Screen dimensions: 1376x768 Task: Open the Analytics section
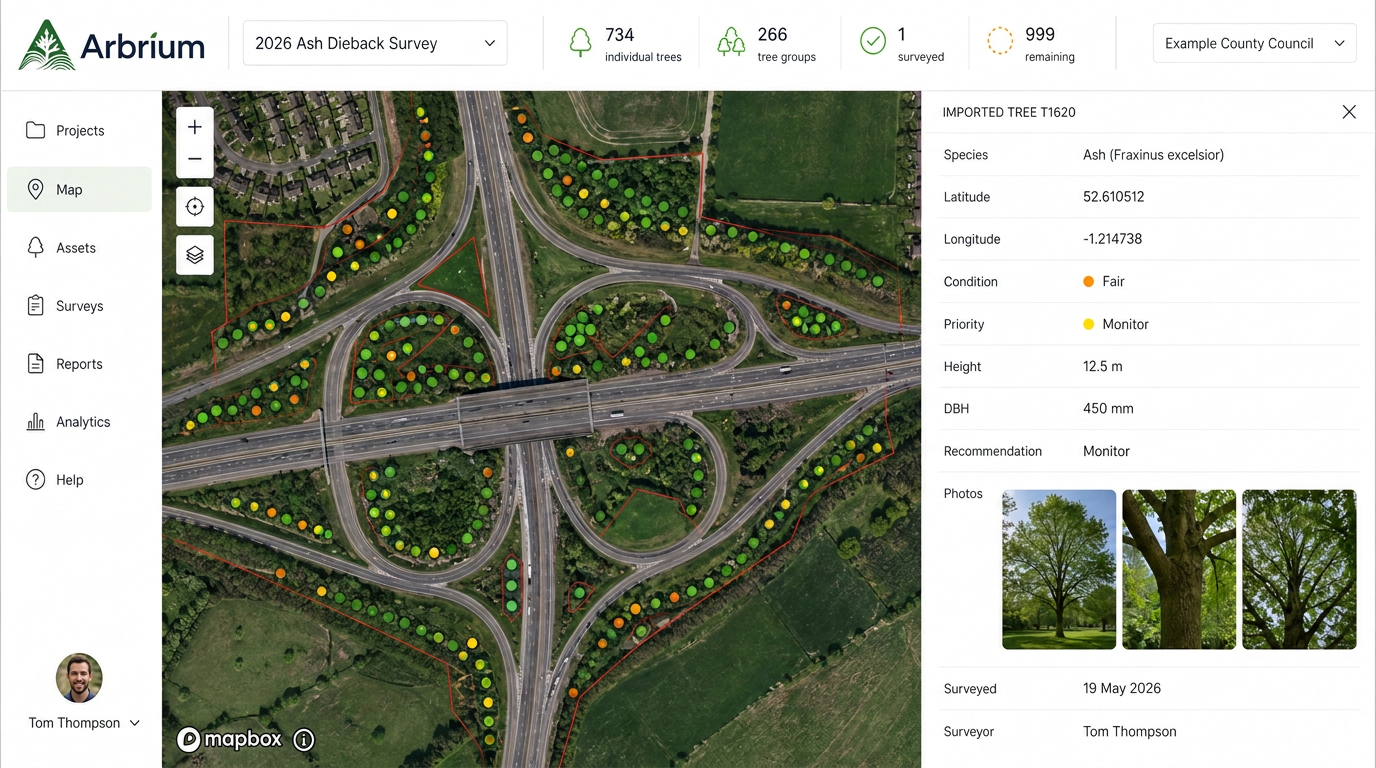(79, 422)
